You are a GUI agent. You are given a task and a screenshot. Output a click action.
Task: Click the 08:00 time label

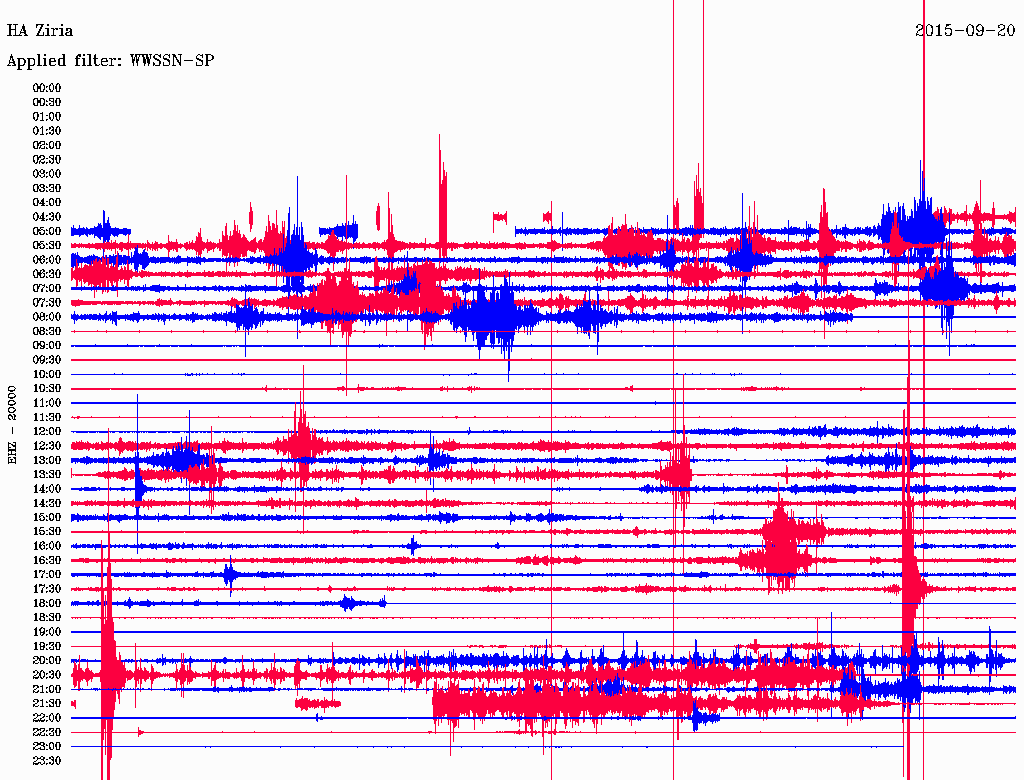click(x=47, y=317)
